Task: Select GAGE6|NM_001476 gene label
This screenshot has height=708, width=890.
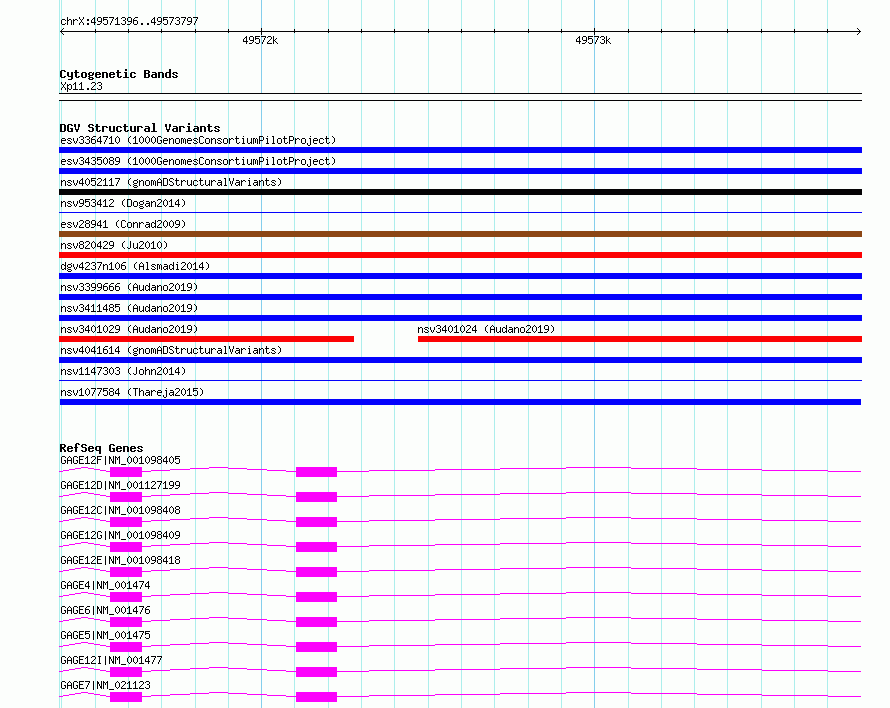Action: pyautogui.click(x=106, y=610)
